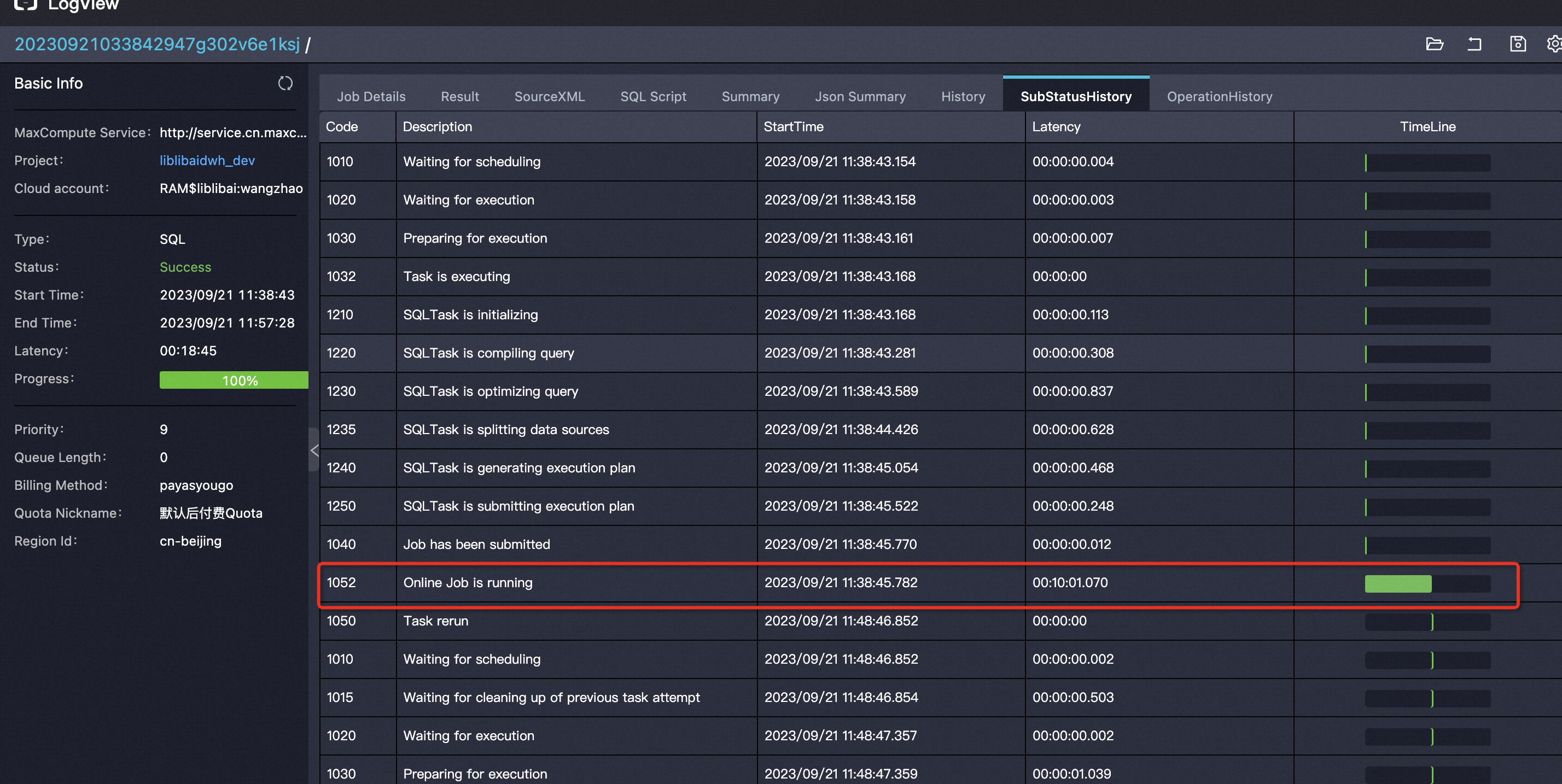Click timeline bar in Task rerun row
The height and width of the screenshot is (784, 1562).
click(x=1427, y=622)
